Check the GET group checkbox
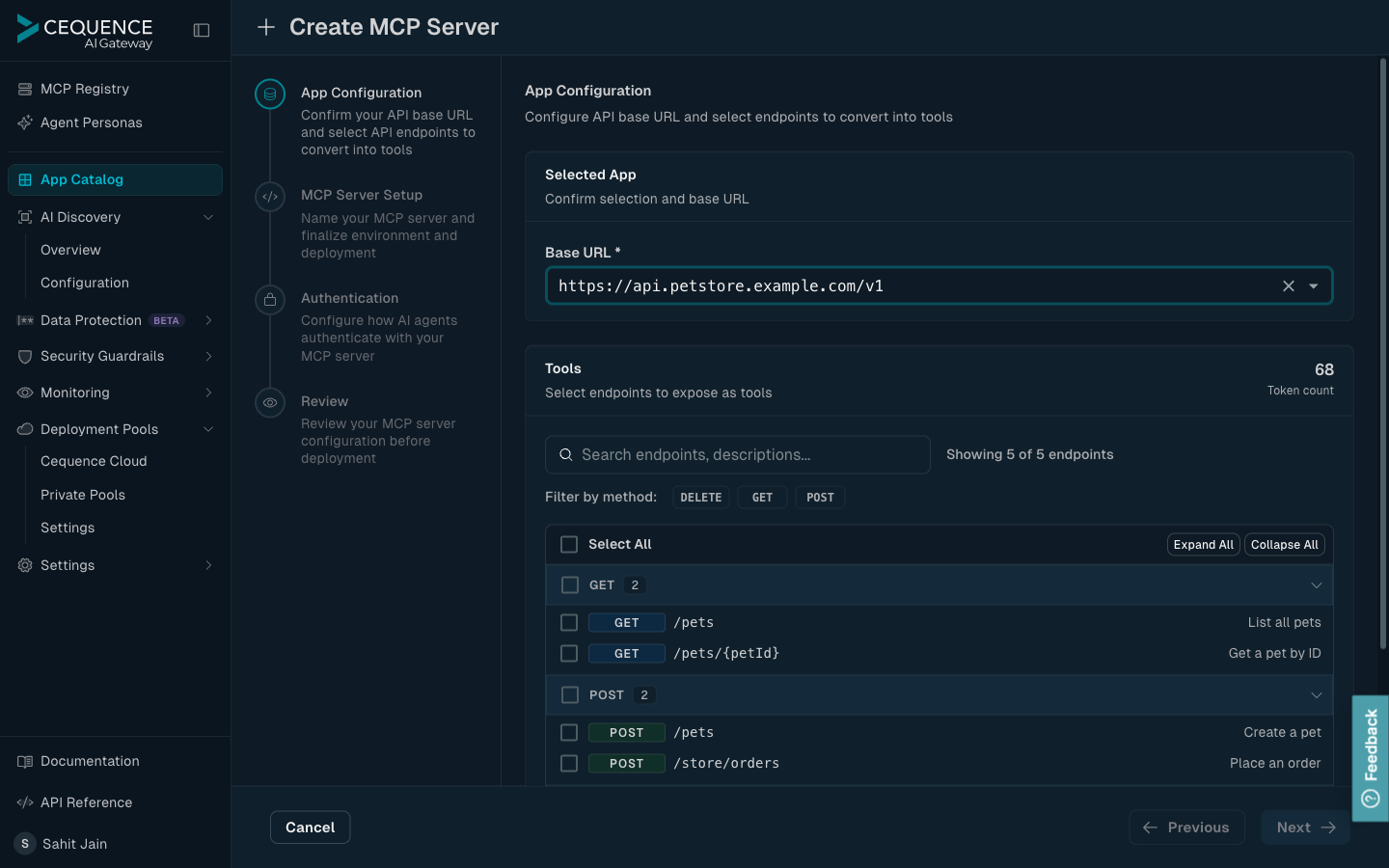This screenshot has height=868, width=1389. pyautogui.click(x=570, y=584)
